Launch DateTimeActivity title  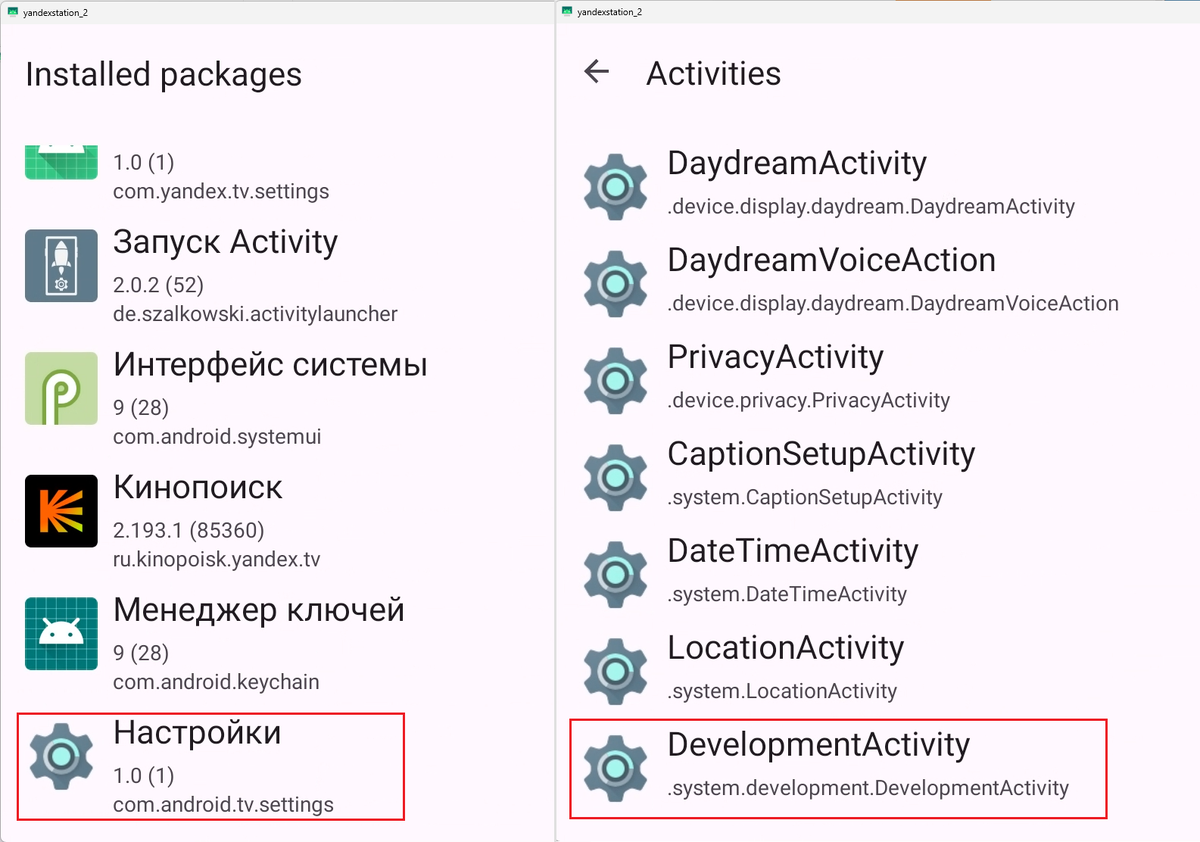pyautogui.click(x=792, y=551)
